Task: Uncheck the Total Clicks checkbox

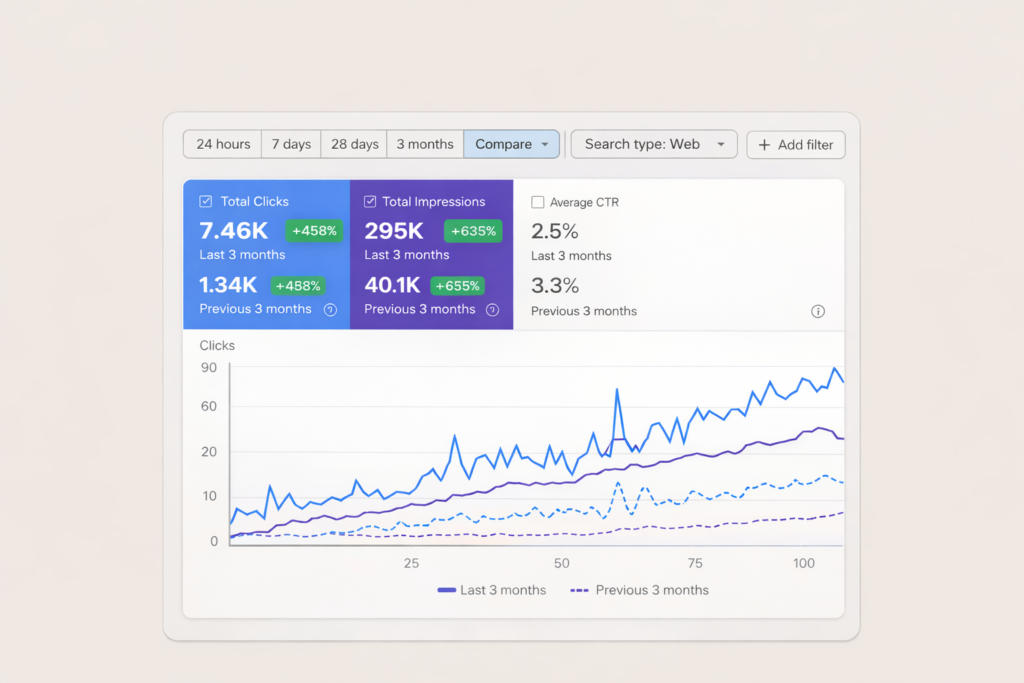Action: pyautogui.click(x=206, y=201)
